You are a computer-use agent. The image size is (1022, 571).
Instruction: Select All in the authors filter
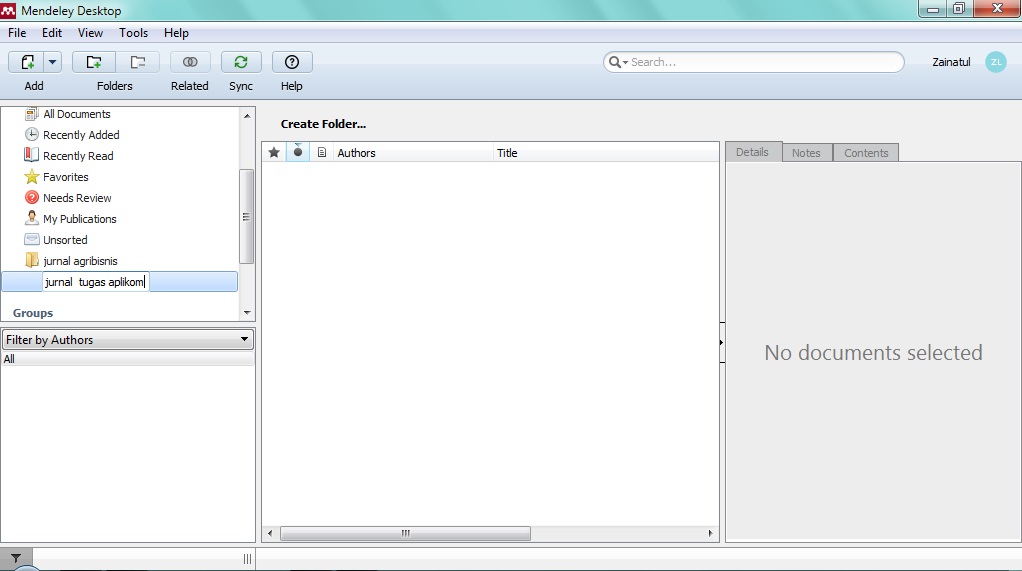tap(128, 359)
